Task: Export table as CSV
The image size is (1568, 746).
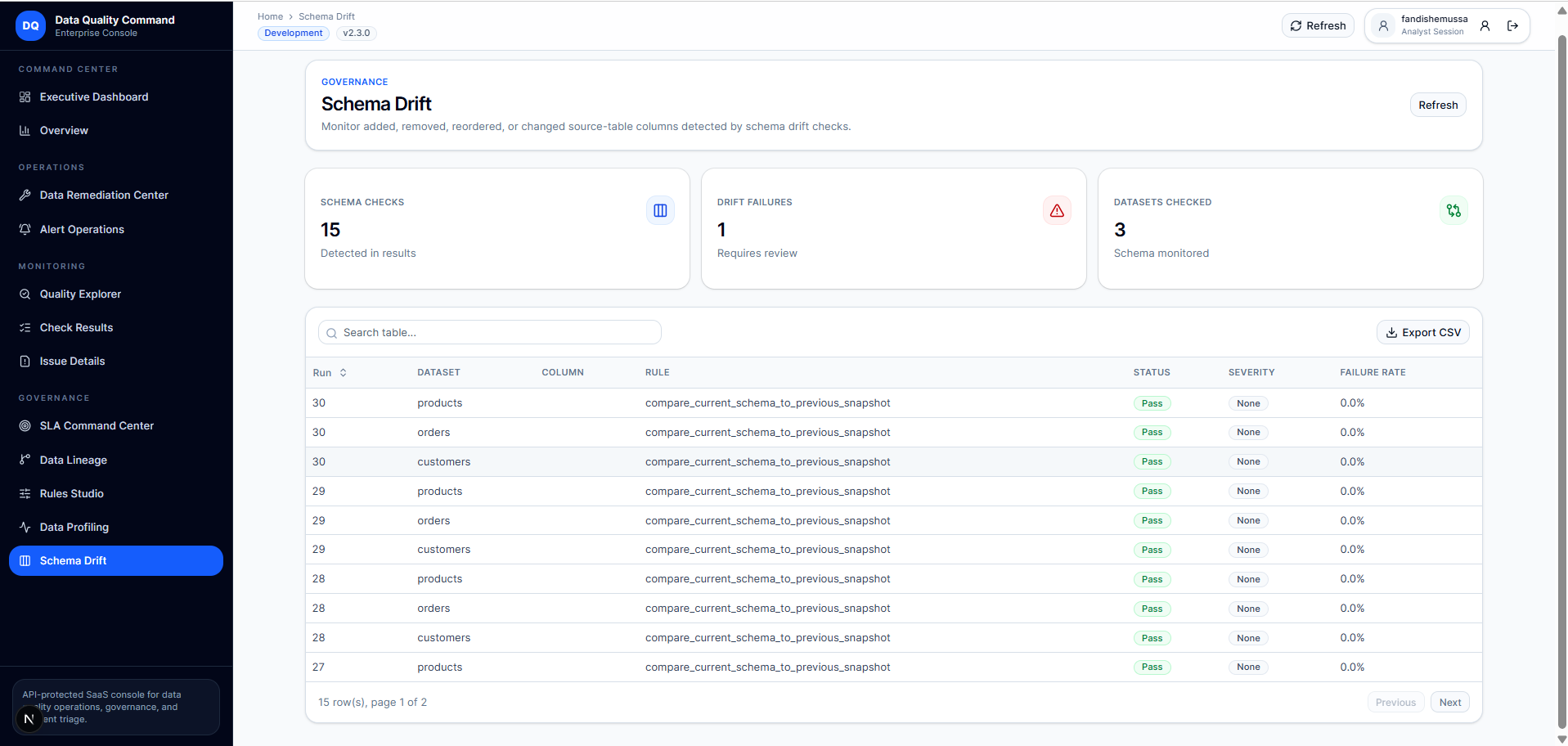Action: 1423,332
